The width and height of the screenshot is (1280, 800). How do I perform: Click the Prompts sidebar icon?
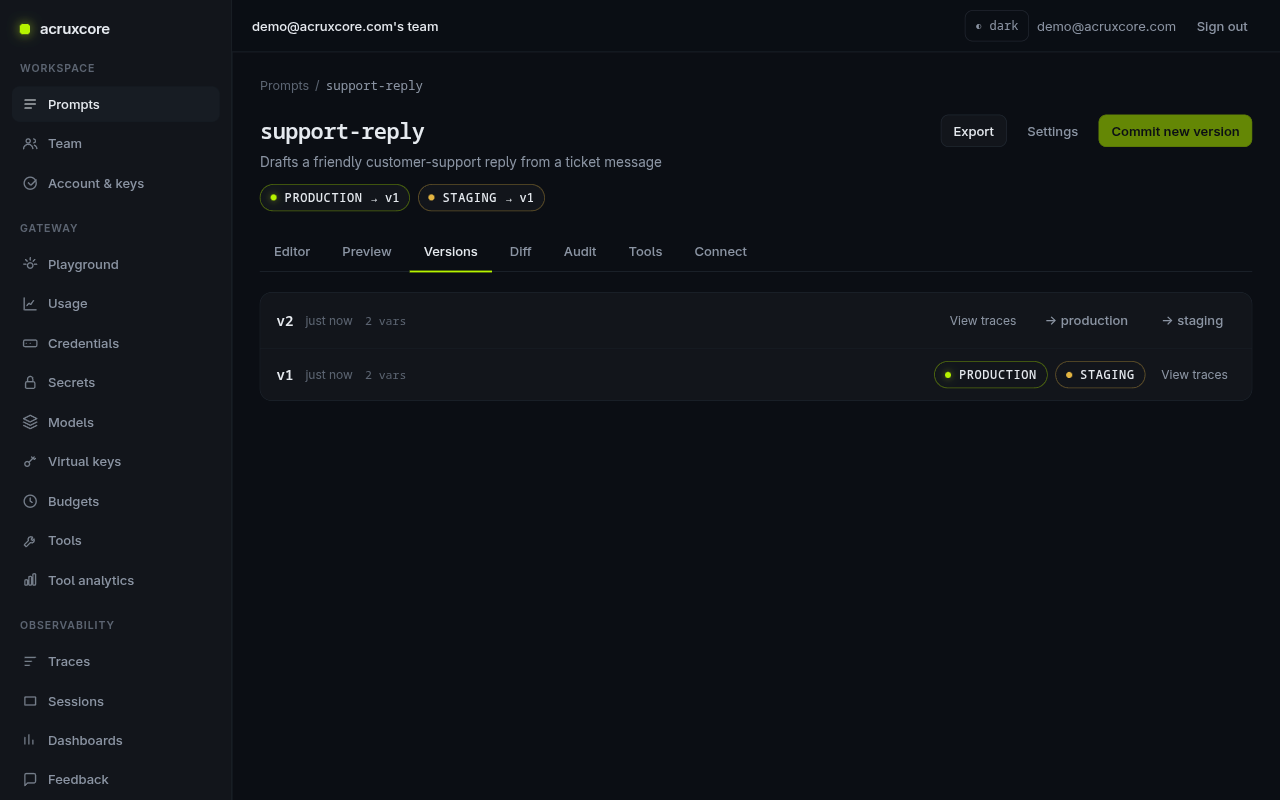30,104
